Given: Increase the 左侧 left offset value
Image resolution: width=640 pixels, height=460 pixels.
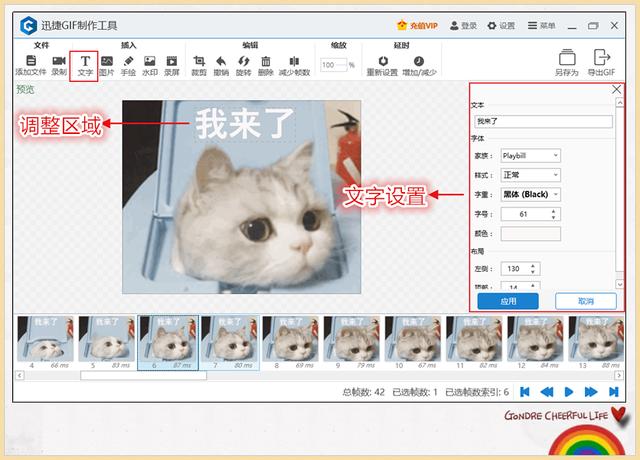Looking at the screenshot, I should 533,266.
